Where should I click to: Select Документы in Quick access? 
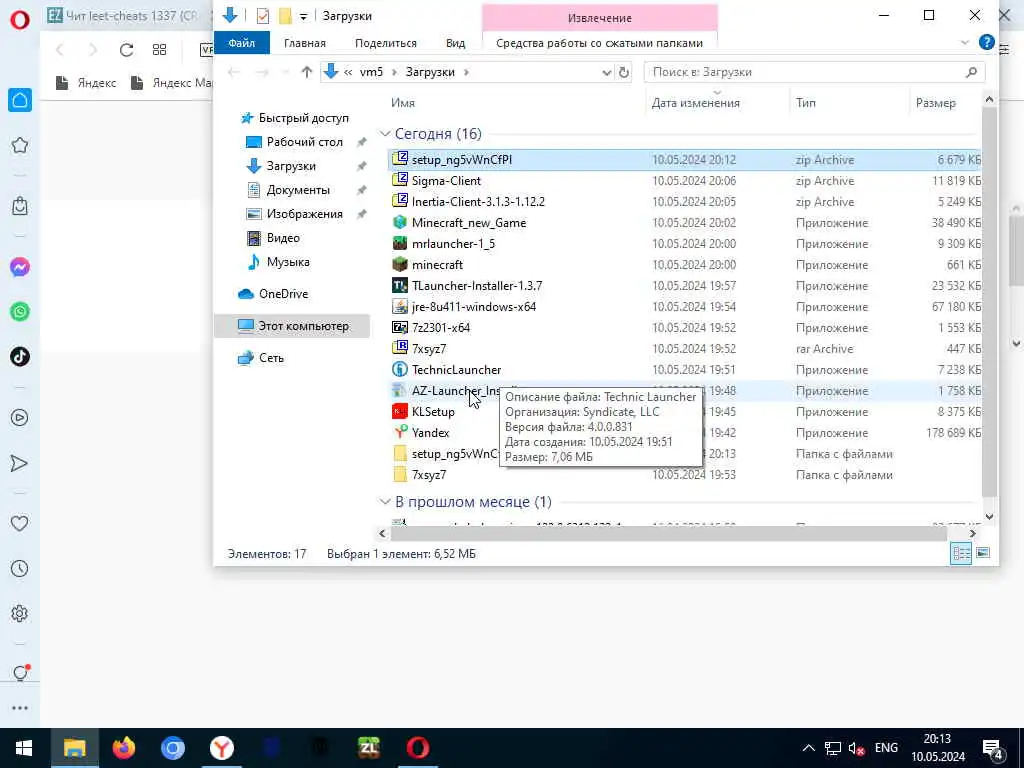298,190
